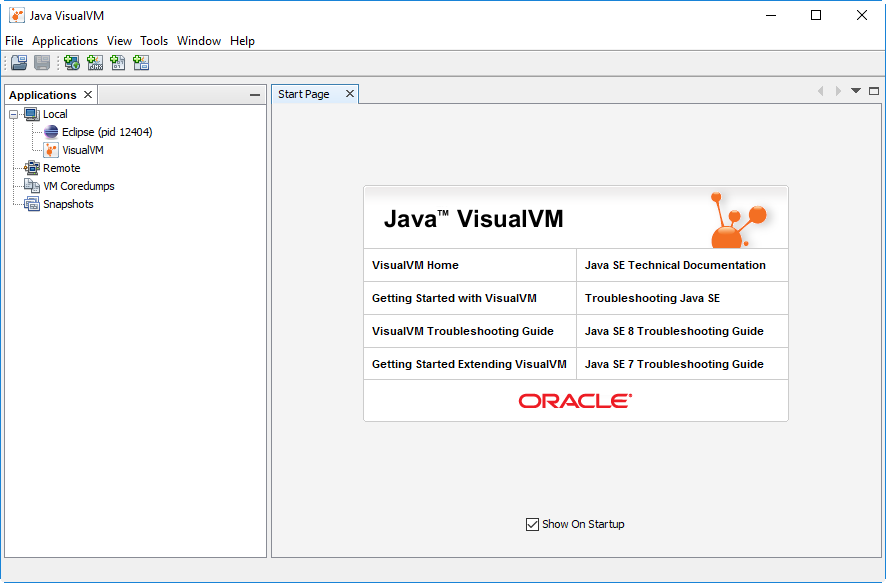Select the VM Coredumps node

pyautogui.click(x=78, y=186)
